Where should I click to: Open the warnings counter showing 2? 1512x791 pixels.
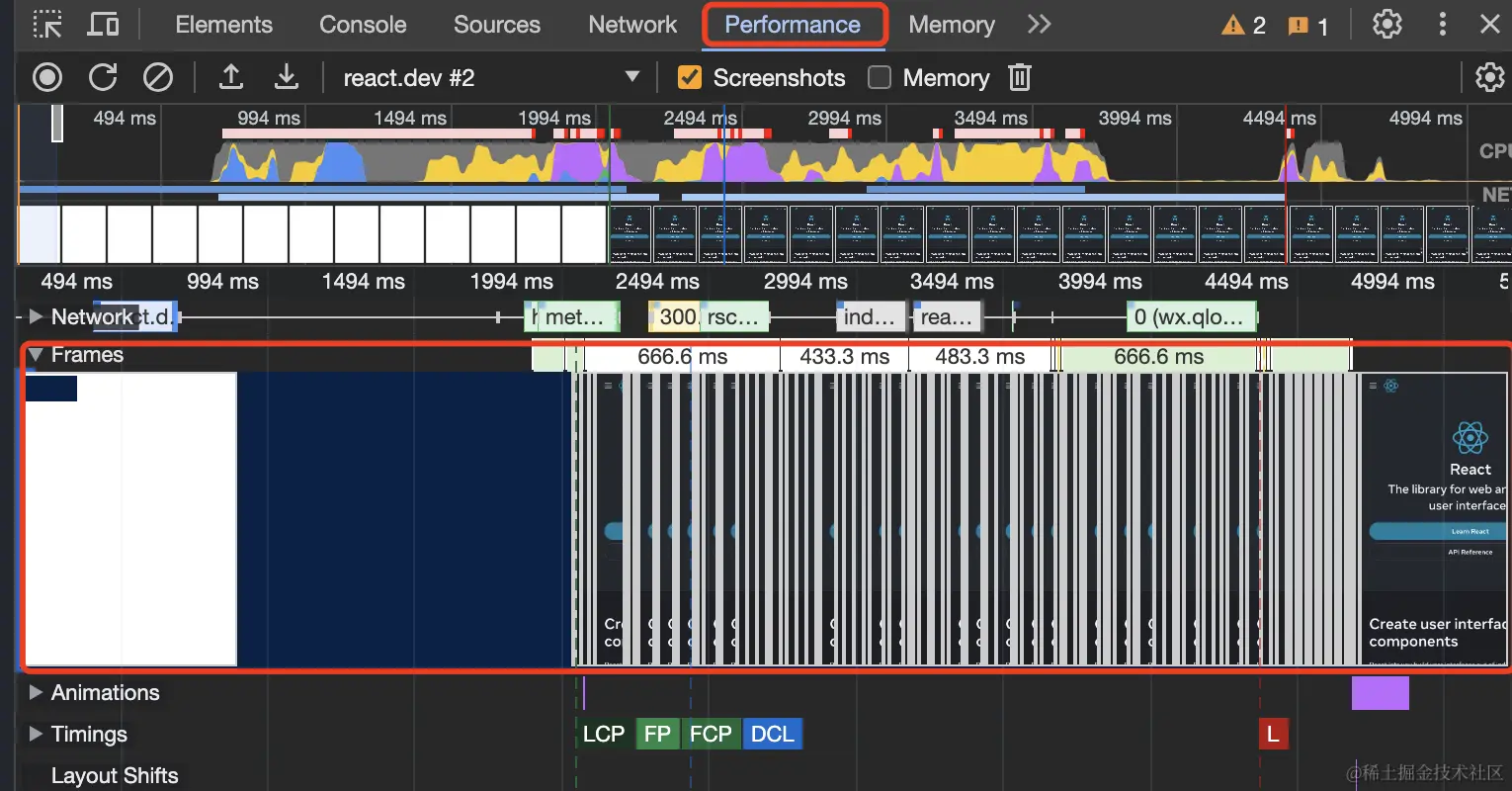(x=1243, y=26)
